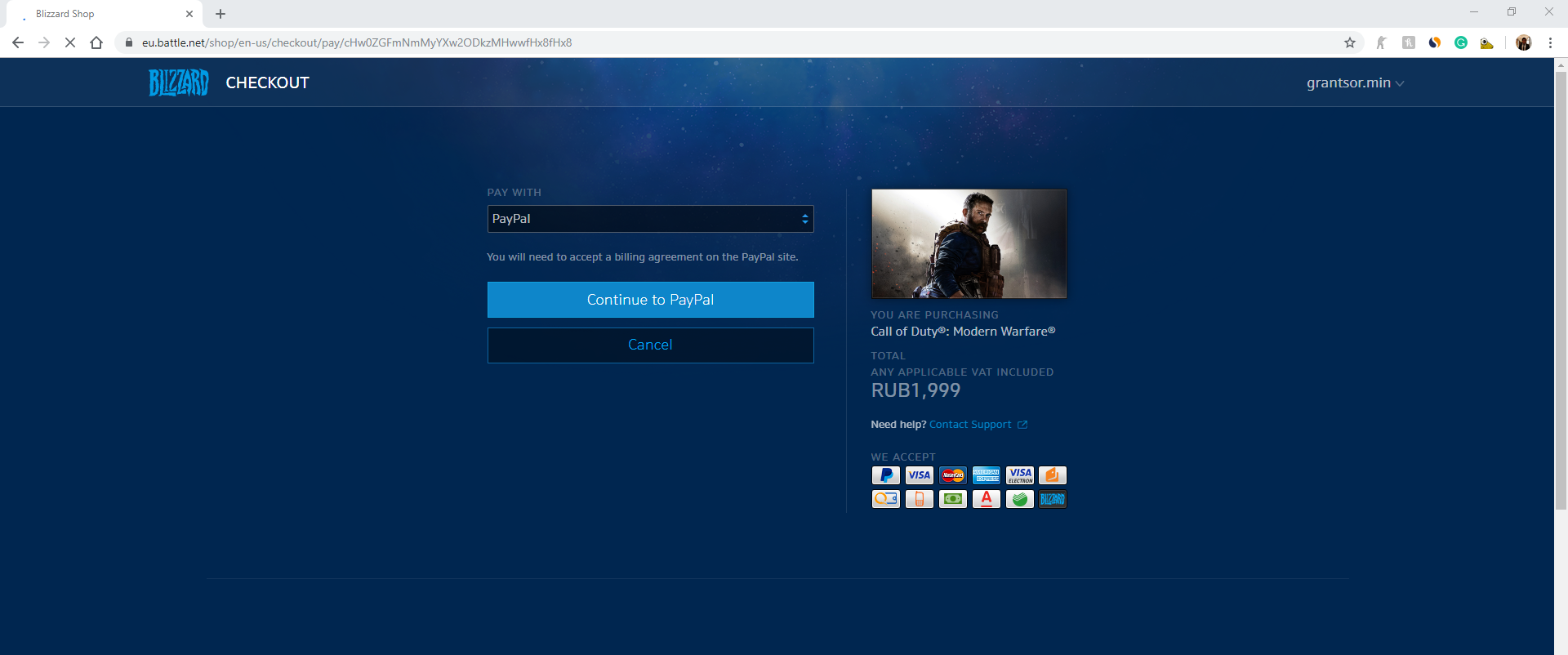Click the Blizzard logo in header
Image resolution: width=1568 pixels, height=655 pixels.
point(178,82)
